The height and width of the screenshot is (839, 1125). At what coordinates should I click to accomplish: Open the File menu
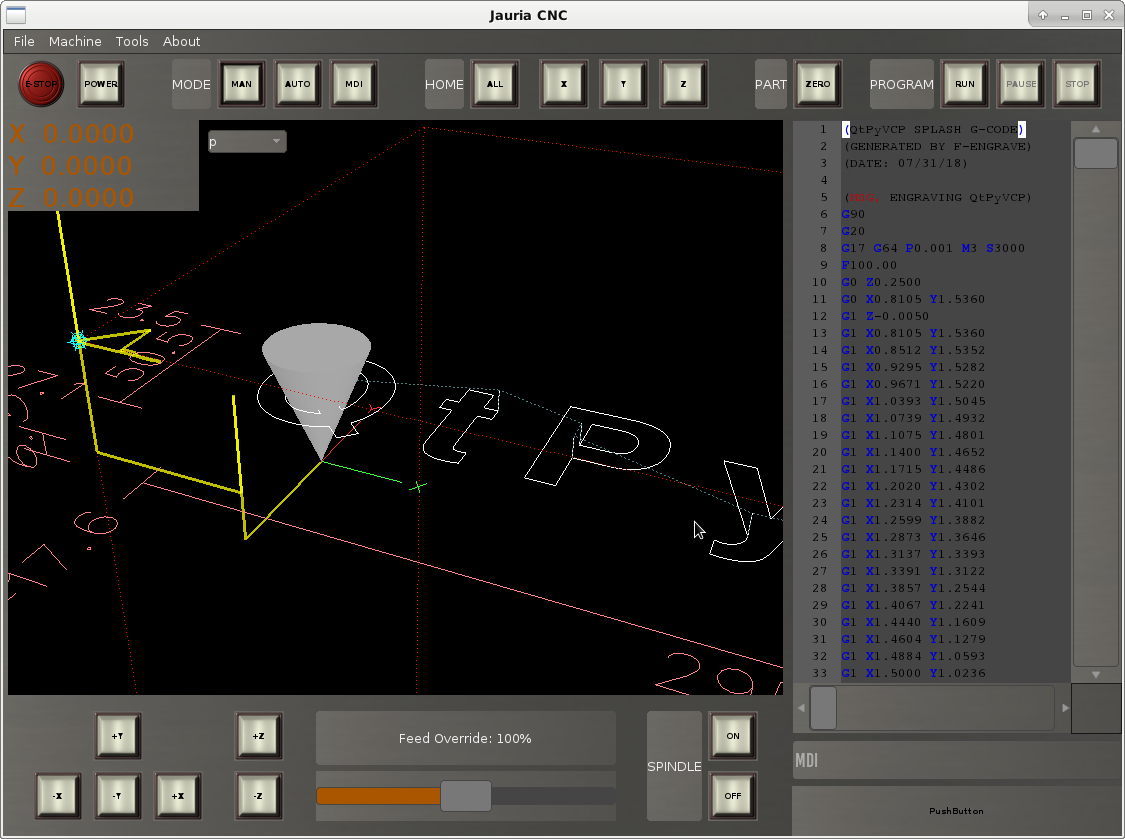[x=24, y=41]
